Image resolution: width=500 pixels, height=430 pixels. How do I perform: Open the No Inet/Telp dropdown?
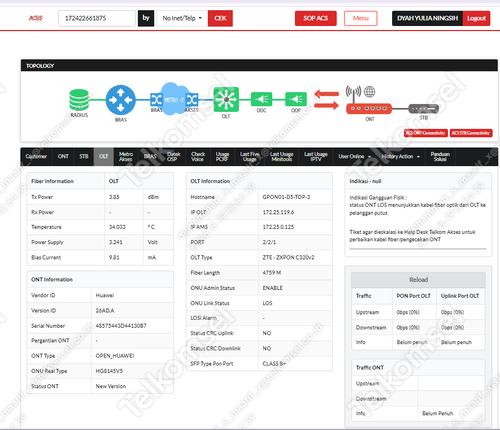[x=182, y=18]
